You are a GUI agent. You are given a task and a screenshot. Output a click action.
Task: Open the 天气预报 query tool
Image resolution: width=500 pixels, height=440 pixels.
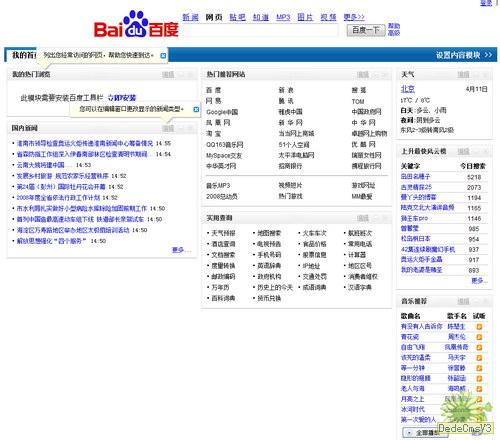[x=223, y=233]
